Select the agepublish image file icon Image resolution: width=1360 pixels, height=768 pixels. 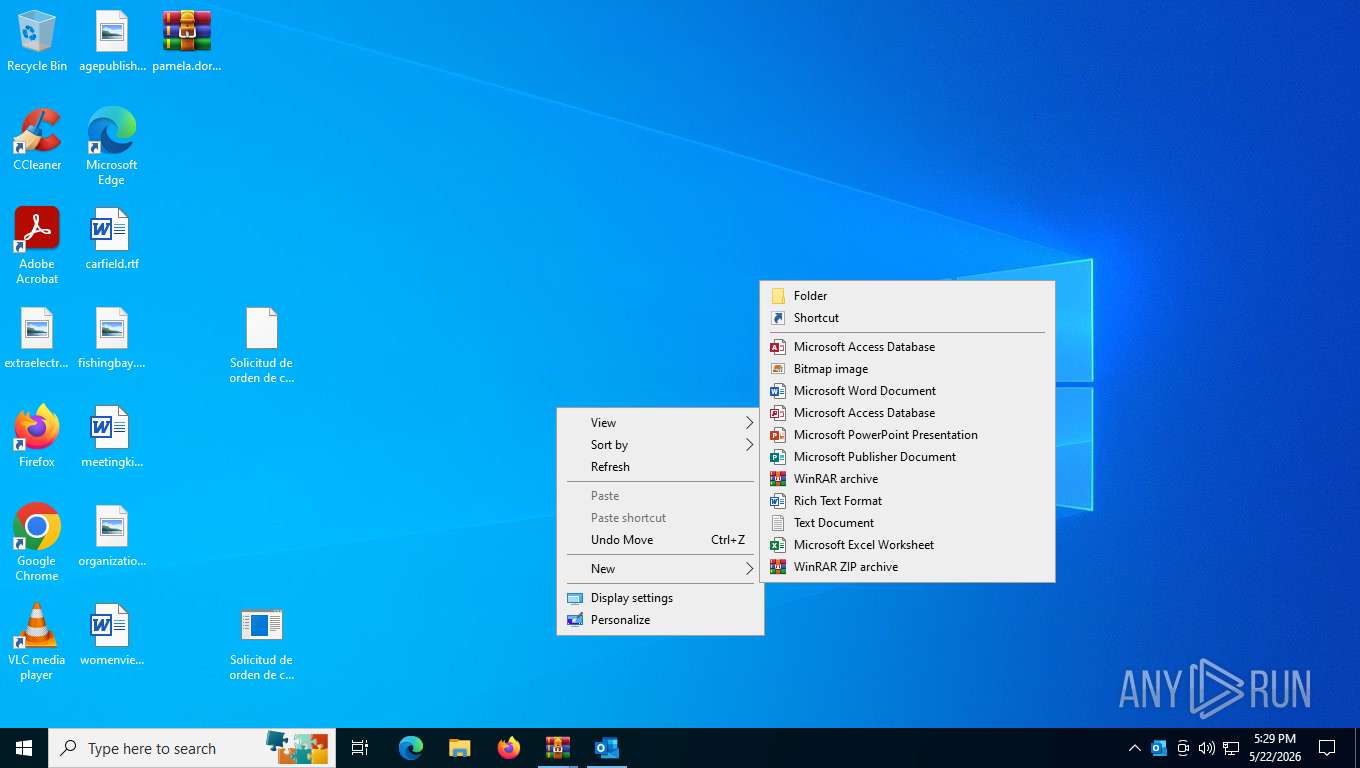coord(112,40)
